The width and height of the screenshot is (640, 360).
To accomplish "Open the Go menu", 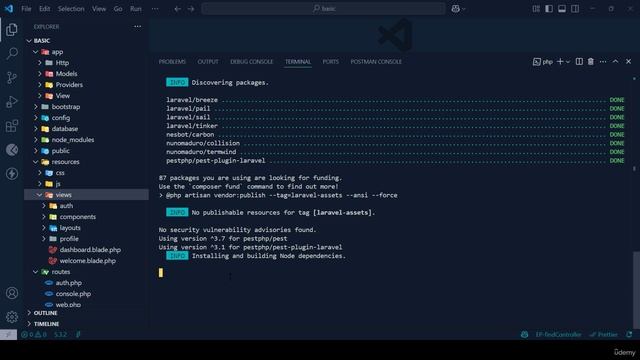I will tap(118, 9).
